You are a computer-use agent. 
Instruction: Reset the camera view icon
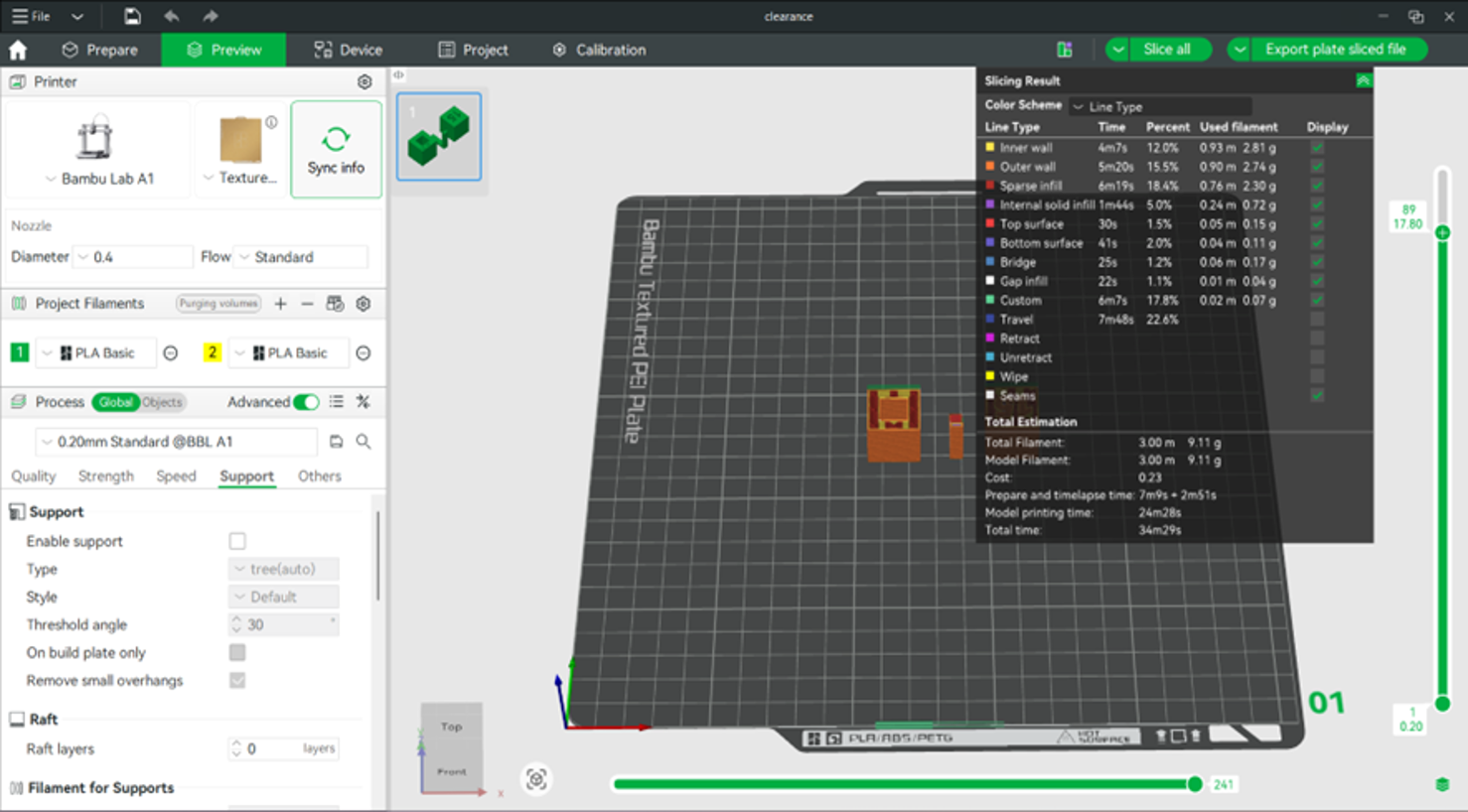tap(536, 779)
